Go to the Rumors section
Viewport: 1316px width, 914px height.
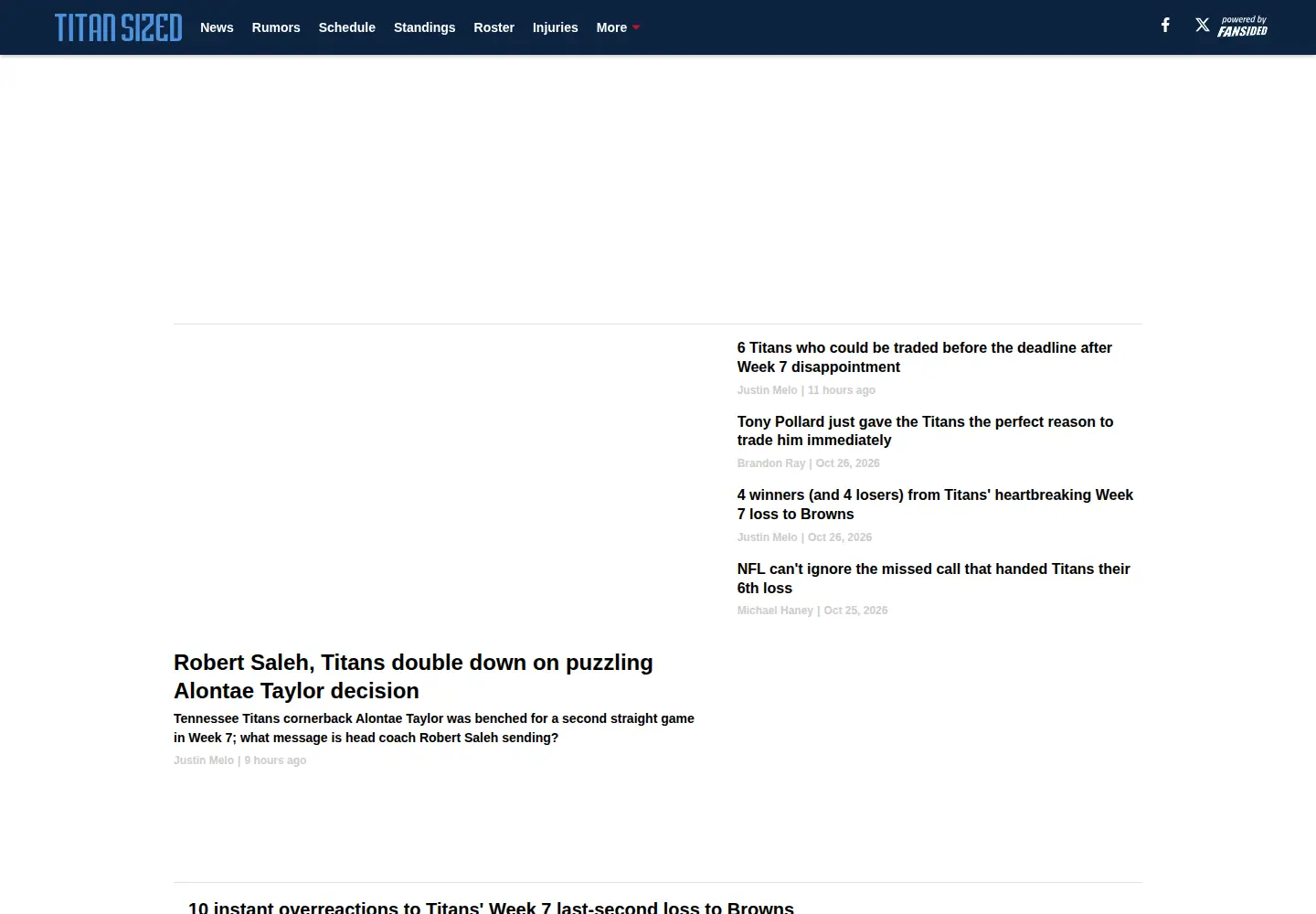point(276,27)
